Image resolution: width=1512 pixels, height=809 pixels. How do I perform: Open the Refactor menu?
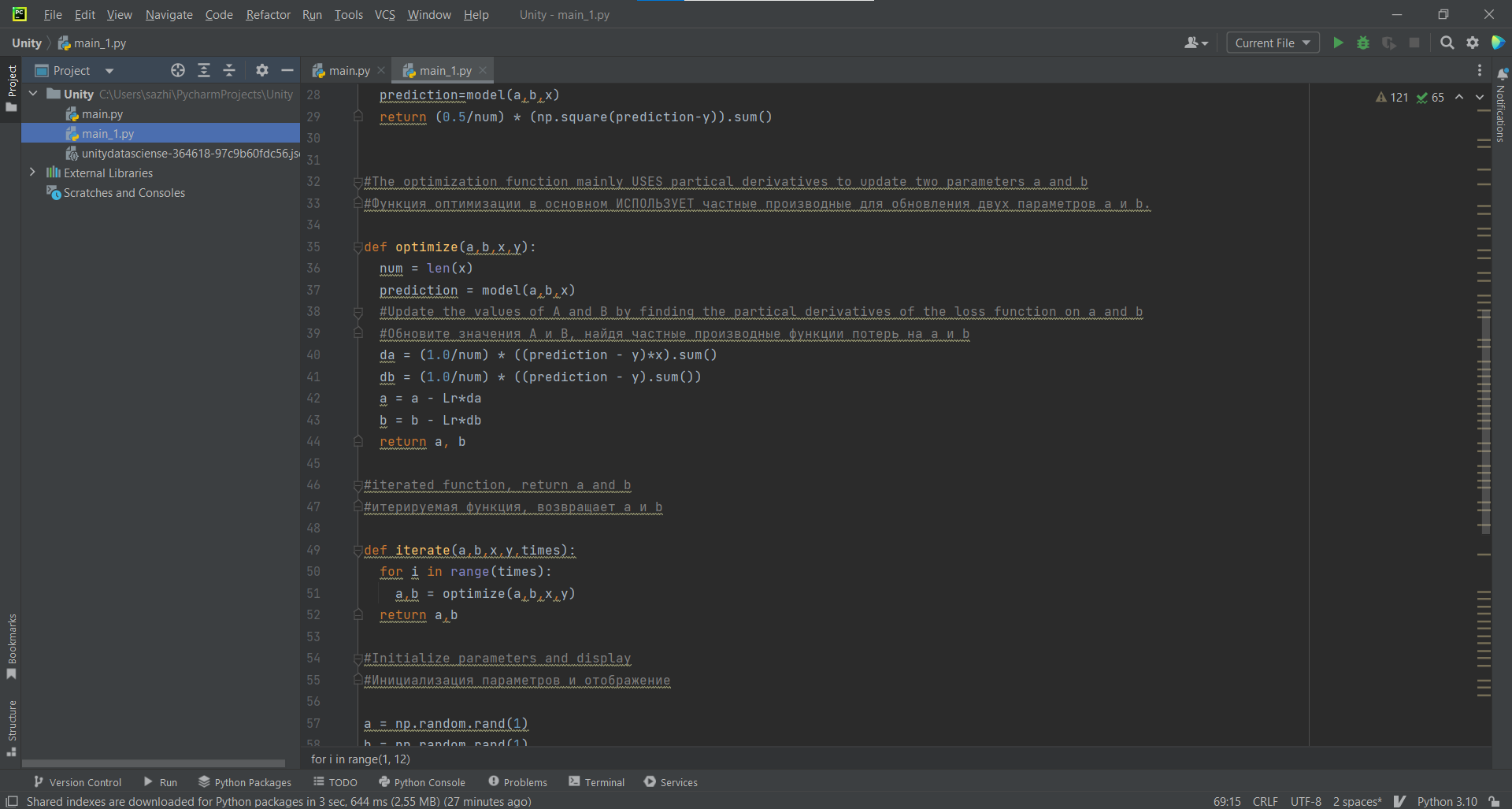pyautogui.click(x=268, y=14)
